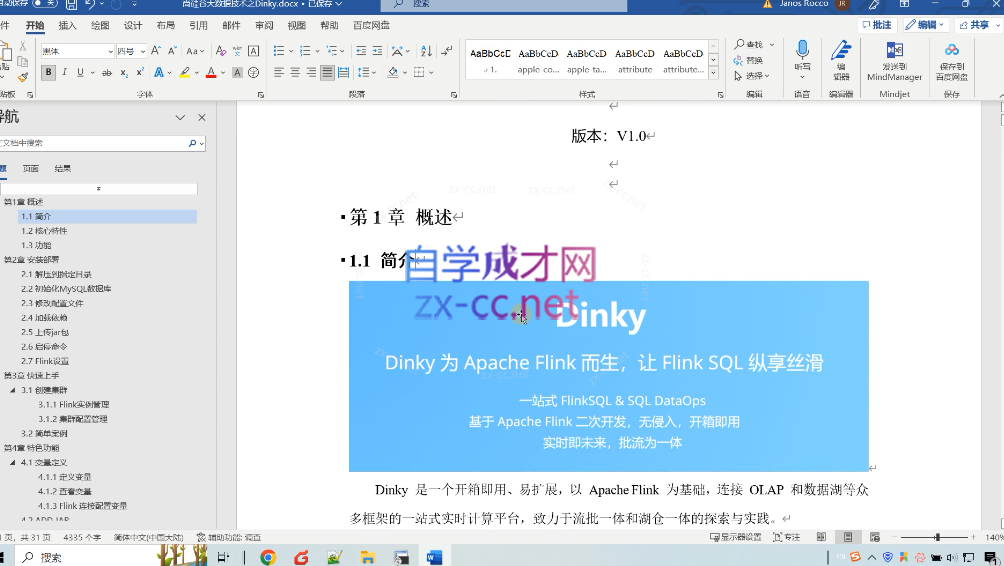1004x566 pixels.
Task: Toggle show paragraph marks button
Action: click(x=446, y=51)
